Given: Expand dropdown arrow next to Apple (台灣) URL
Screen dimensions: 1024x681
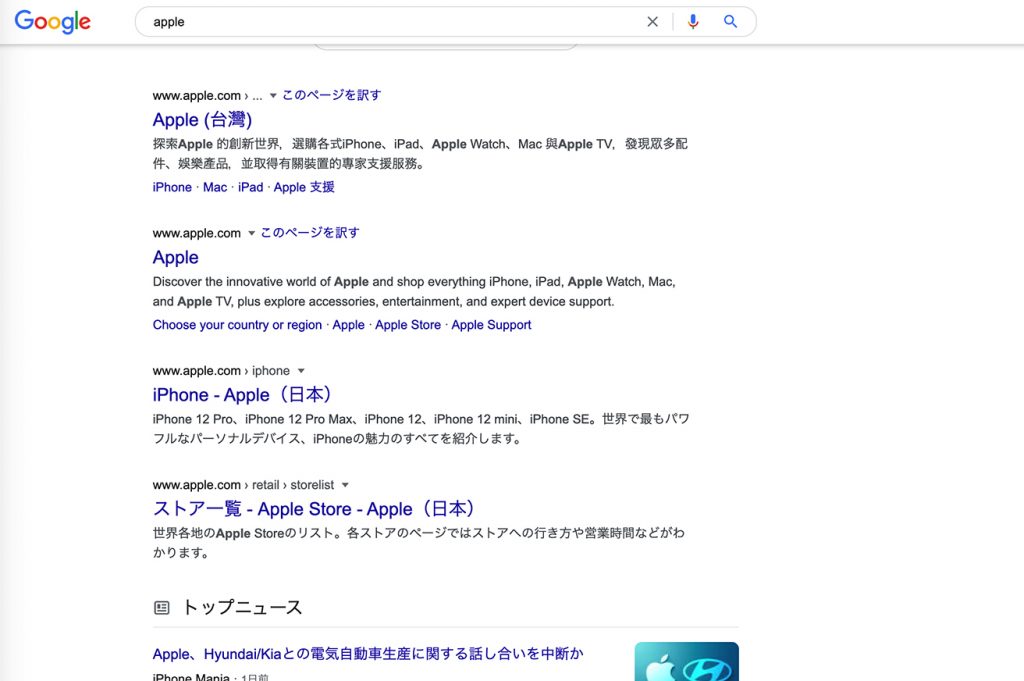Looking at the screenshot, I should pos(273,95).
